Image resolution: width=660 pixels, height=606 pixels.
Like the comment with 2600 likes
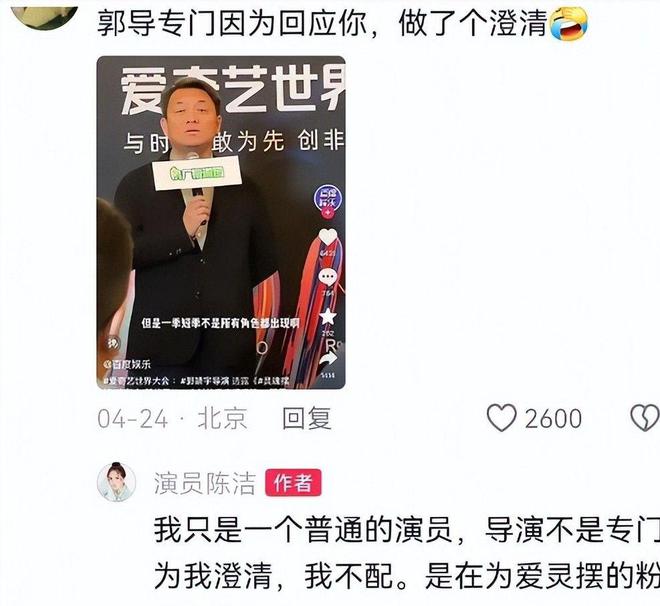click(x=502, y=418)
